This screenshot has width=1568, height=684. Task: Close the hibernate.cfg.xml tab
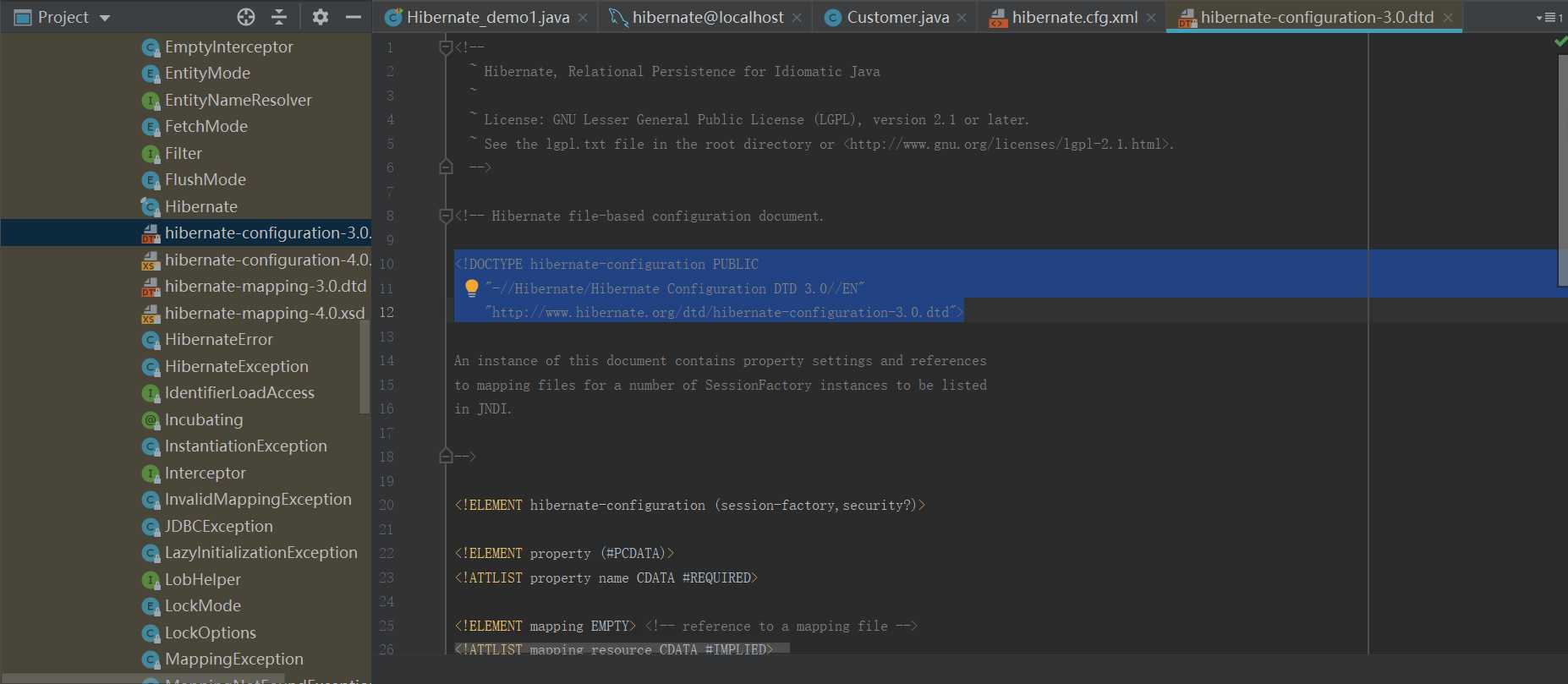[1151, 18]
